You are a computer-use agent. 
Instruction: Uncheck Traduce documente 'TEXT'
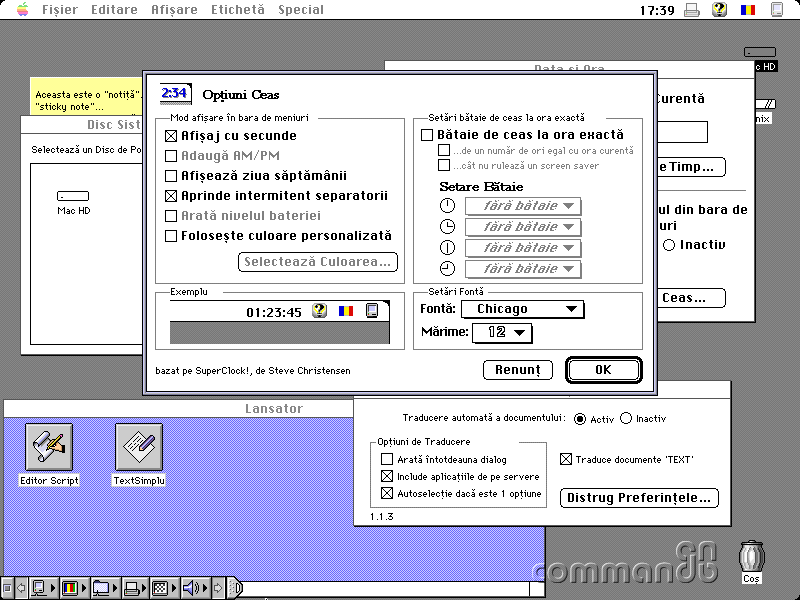coord(566,459)
